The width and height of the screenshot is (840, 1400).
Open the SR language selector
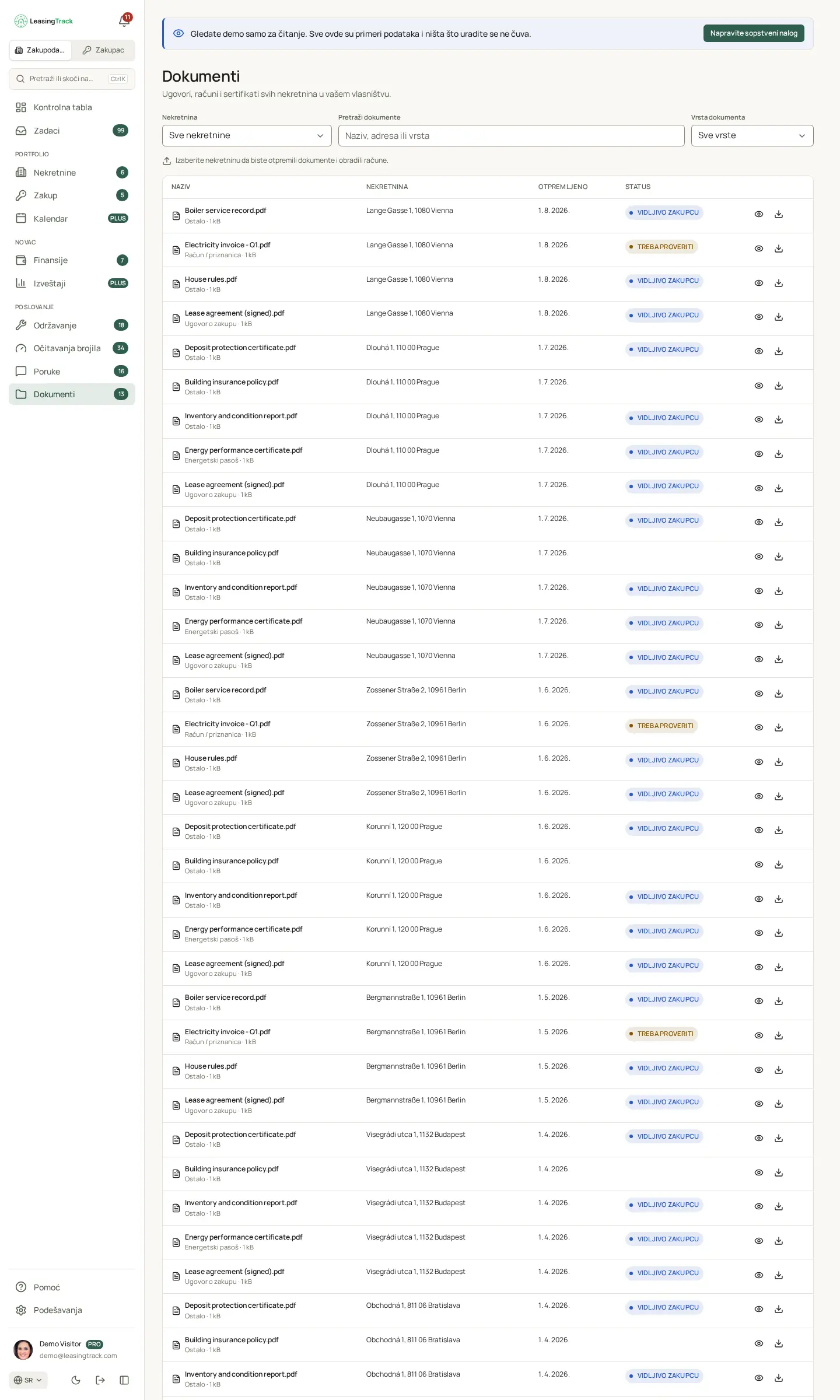(x=28, y=1380)
